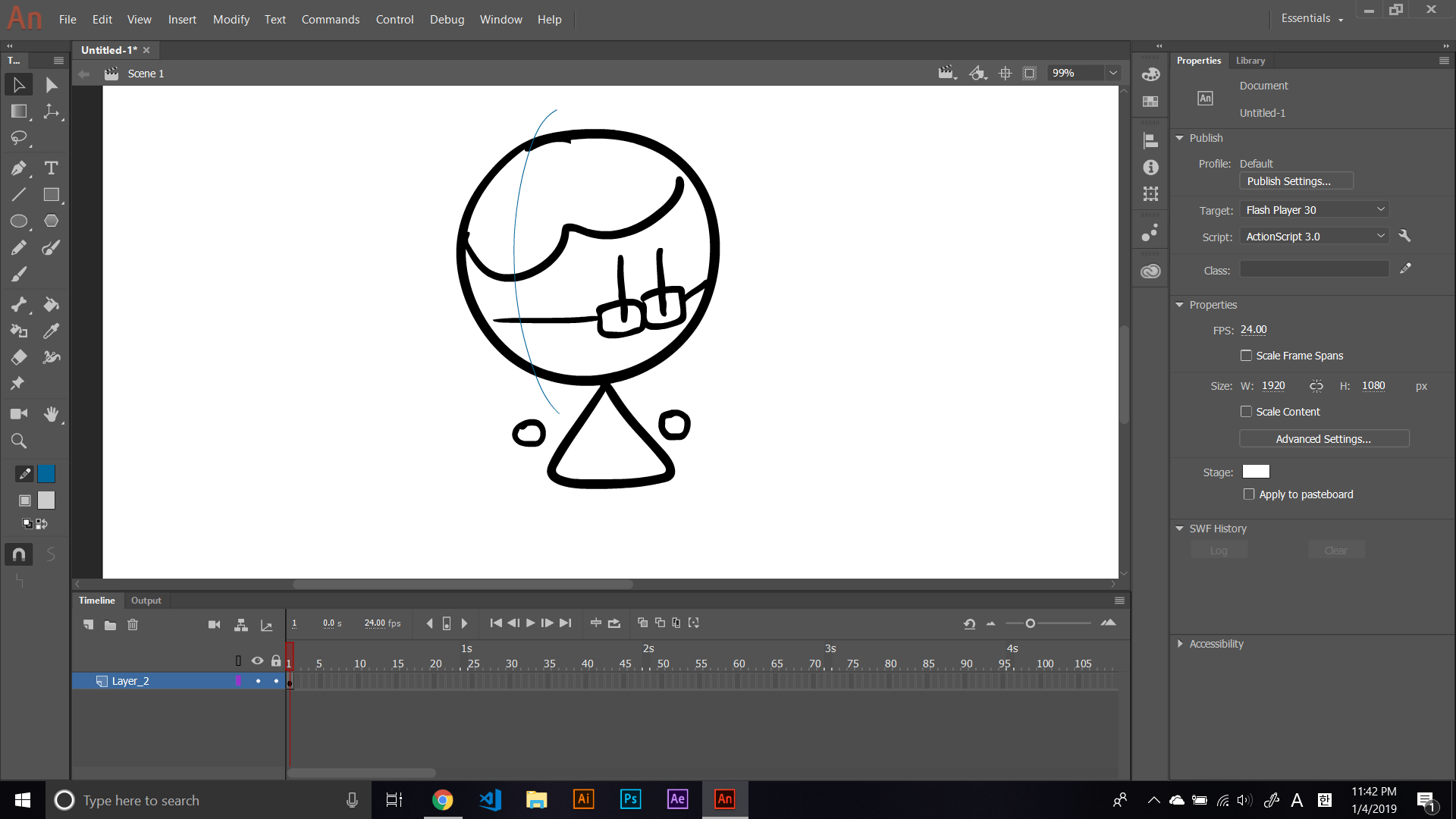Viewport: 1456px width, 819px height.
Task: Click the Stage color swatch
Action: click(1256, 471)
